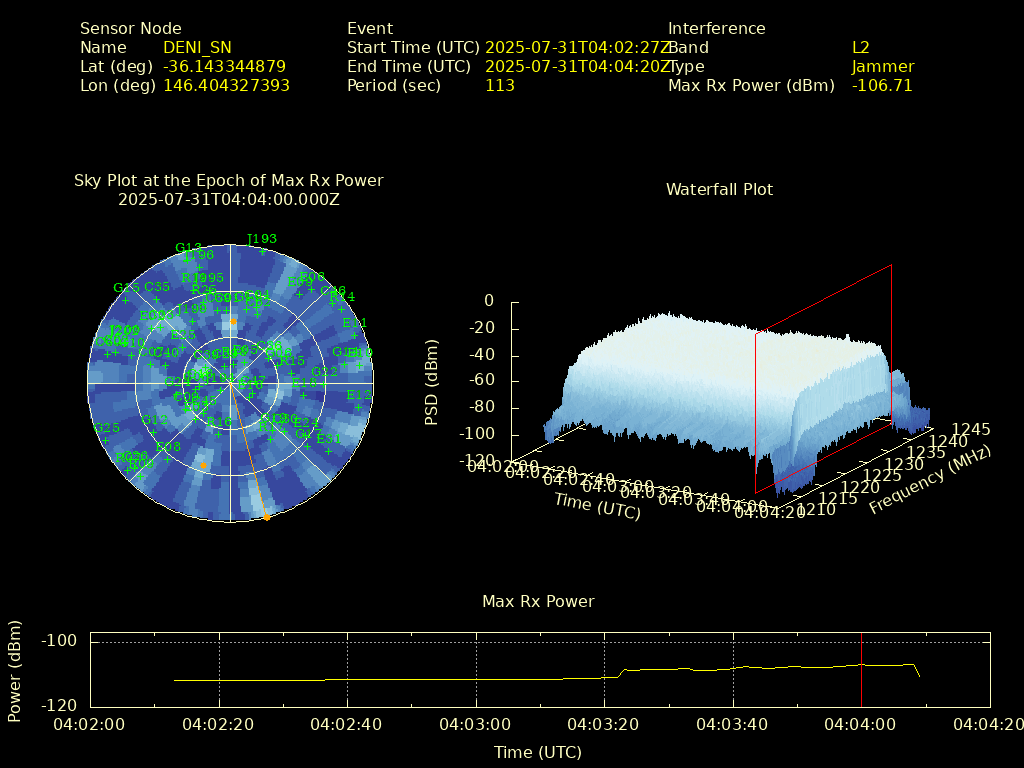Select the E08 satellite marker
This screenshot has height=768, width=1024.
pyautogui.click(x=169, y=458)
